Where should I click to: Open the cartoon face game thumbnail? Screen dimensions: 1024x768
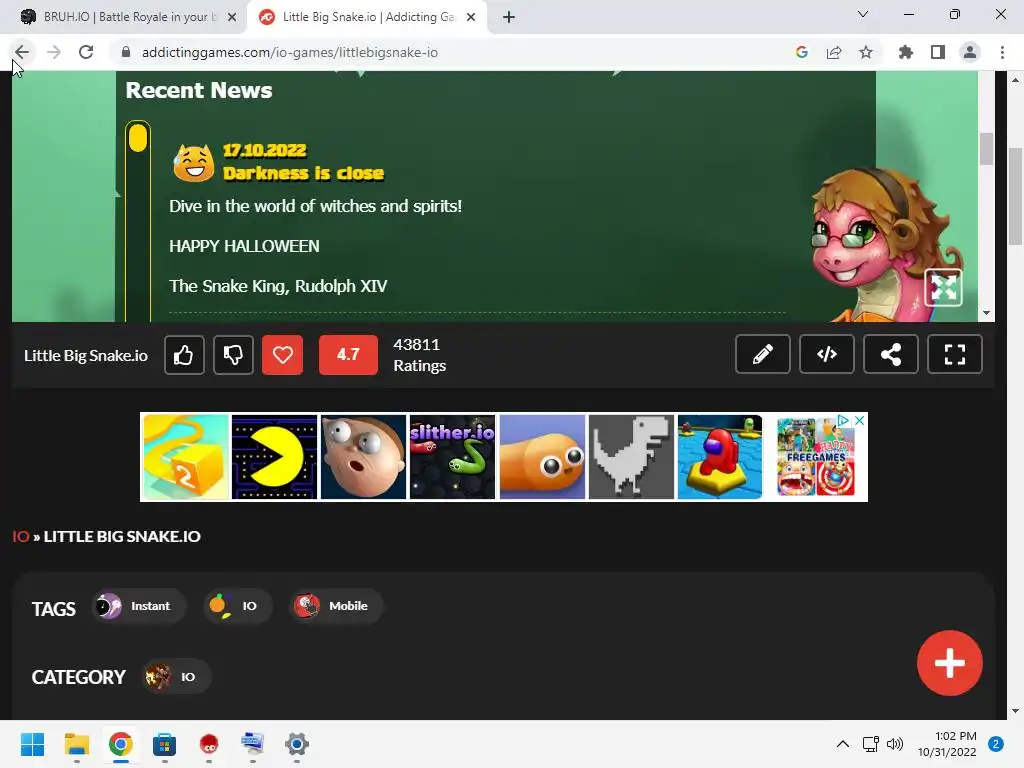click(x=363, y=457)
